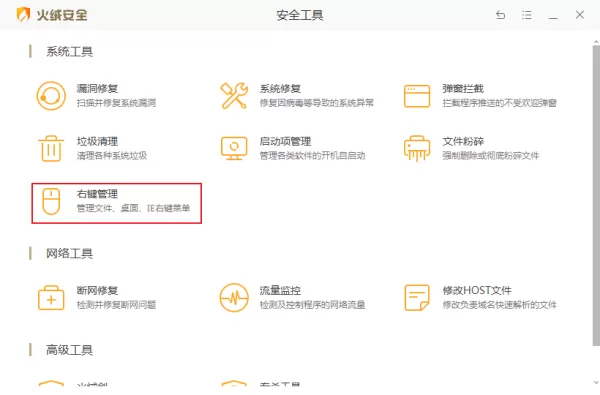600x395 pixels.
Task: Open the main menu list icon
Action: coord(527,15)
